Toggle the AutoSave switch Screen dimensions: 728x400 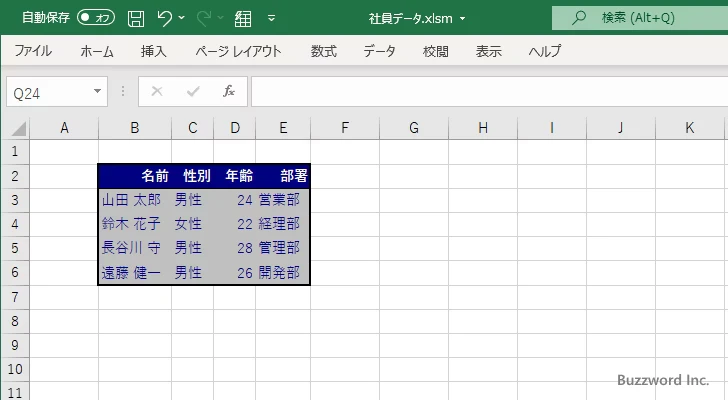click(96, 18)
